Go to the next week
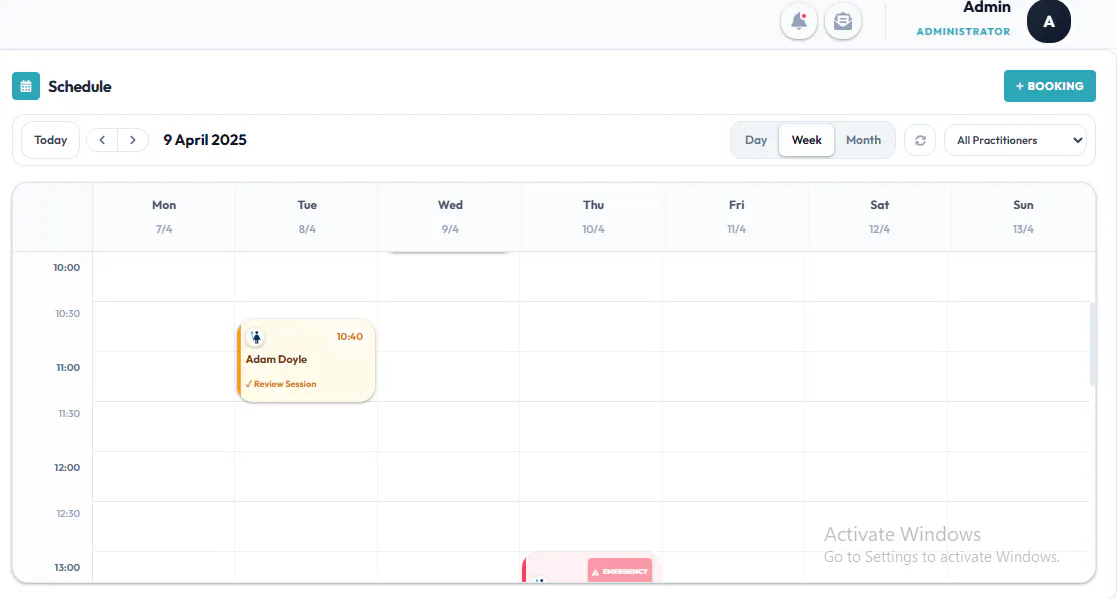Viewport: 1117px width, 599px height. click(133, 140)
